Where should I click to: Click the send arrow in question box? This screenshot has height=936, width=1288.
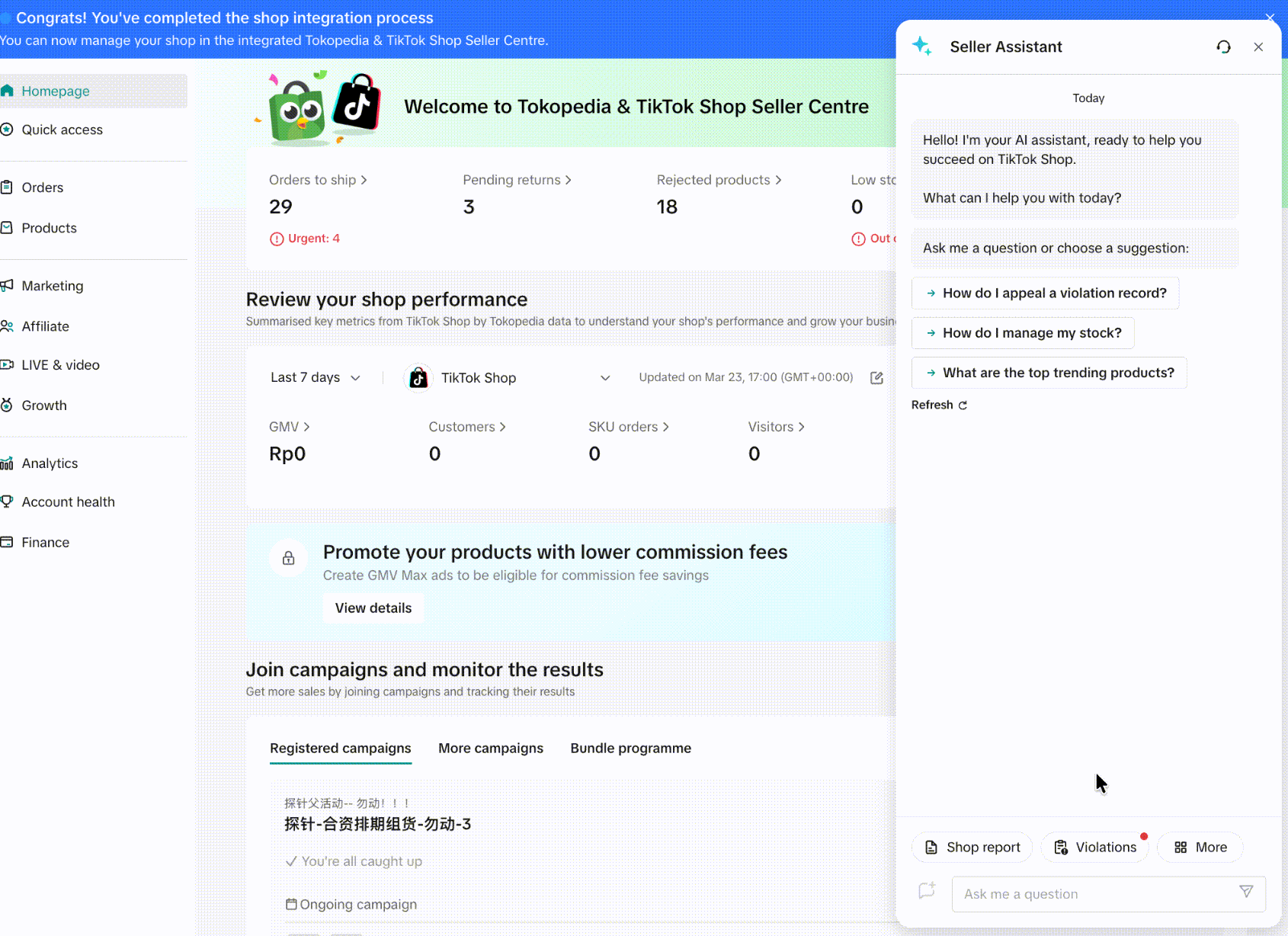click(x=1246, y=892)
